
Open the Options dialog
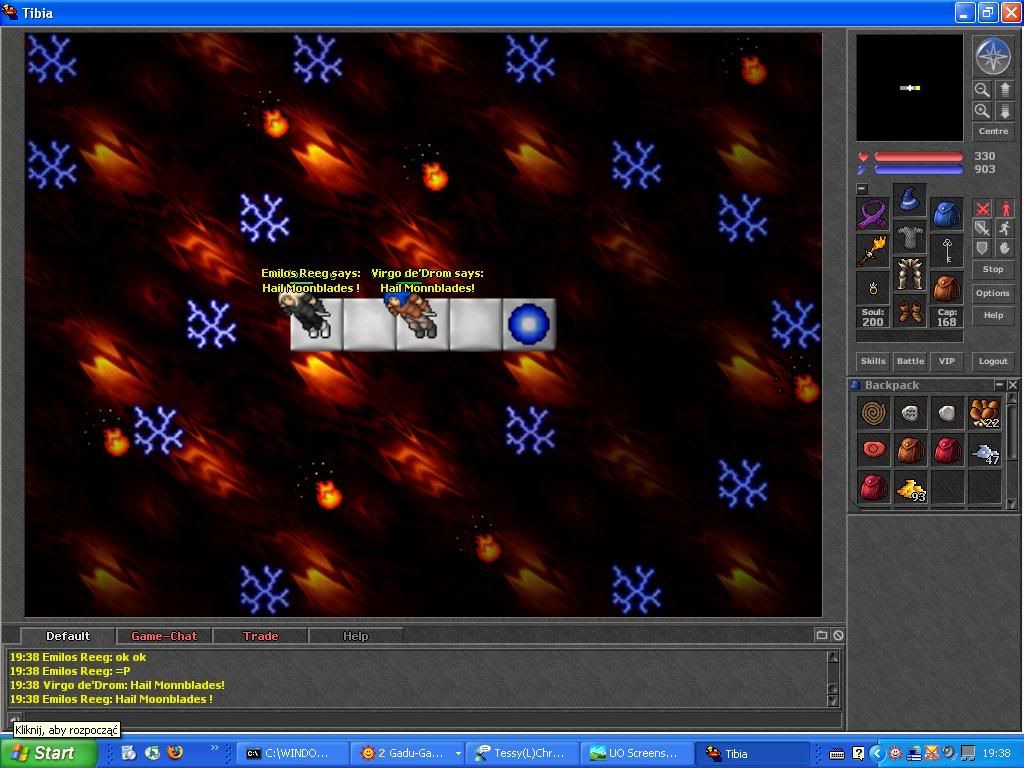point(993,293)
